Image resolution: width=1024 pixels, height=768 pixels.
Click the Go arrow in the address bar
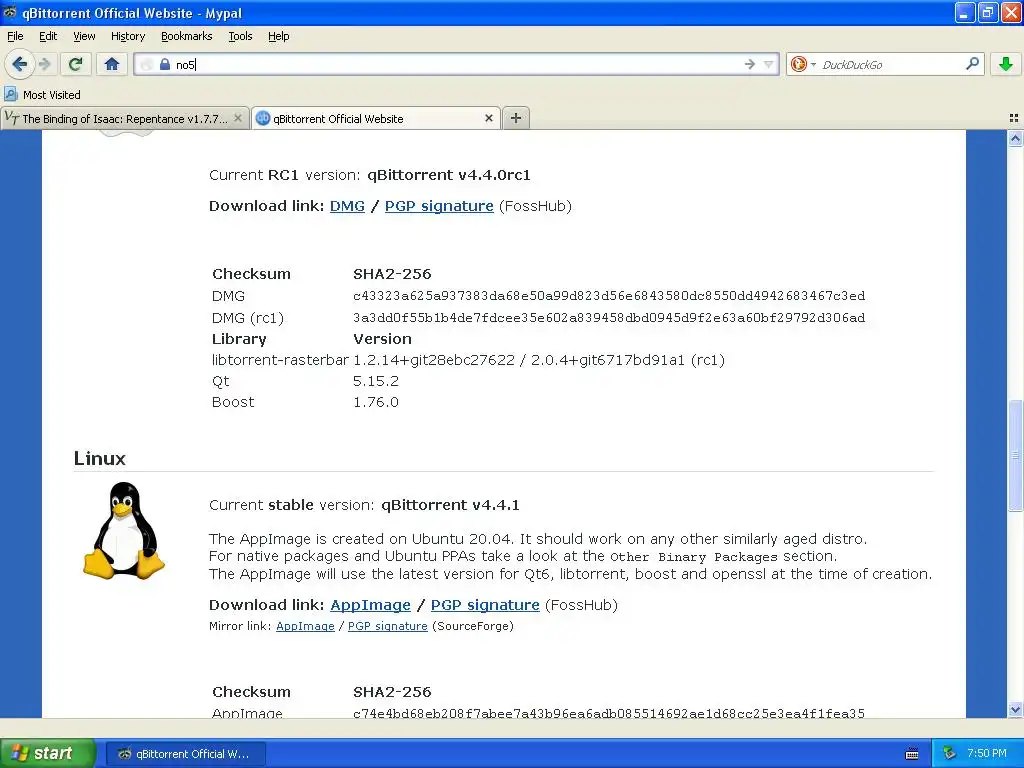tap(750, 64)
